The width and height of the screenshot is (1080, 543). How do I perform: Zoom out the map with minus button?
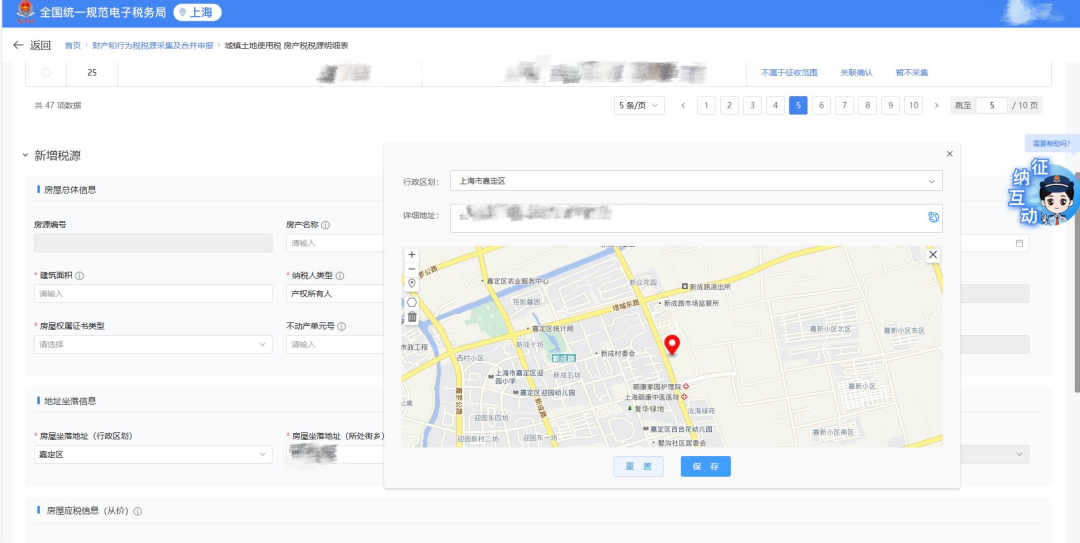(411, 269)
